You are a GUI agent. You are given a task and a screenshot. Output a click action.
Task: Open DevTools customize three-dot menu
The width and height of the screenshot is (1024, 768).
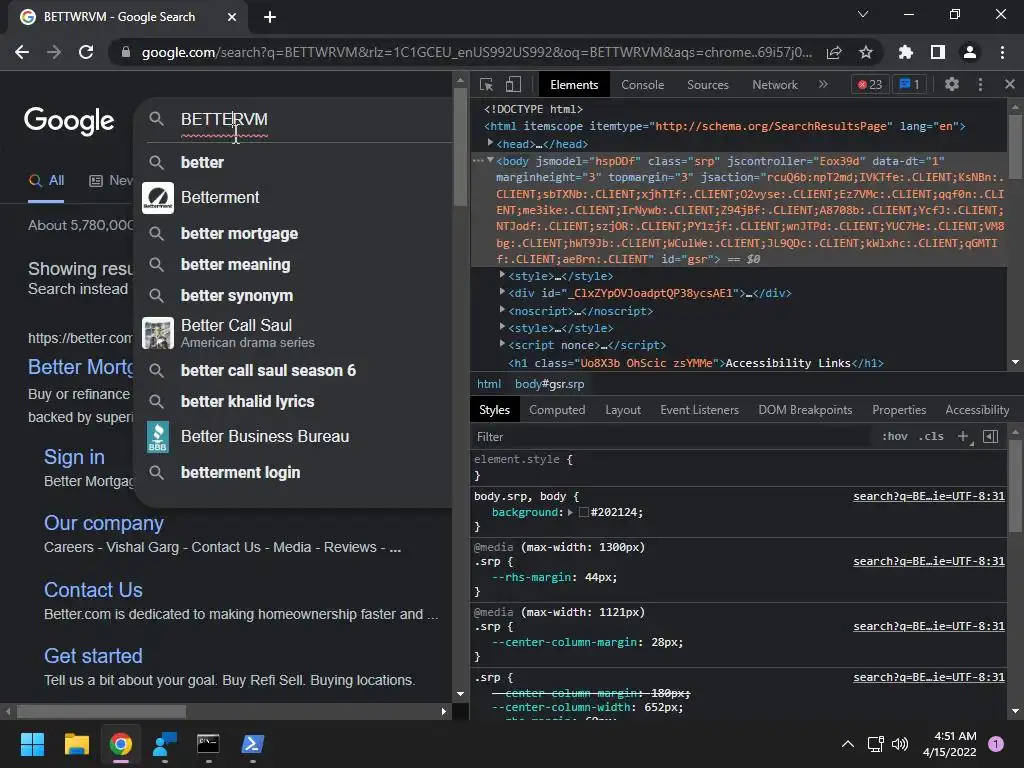980,84
